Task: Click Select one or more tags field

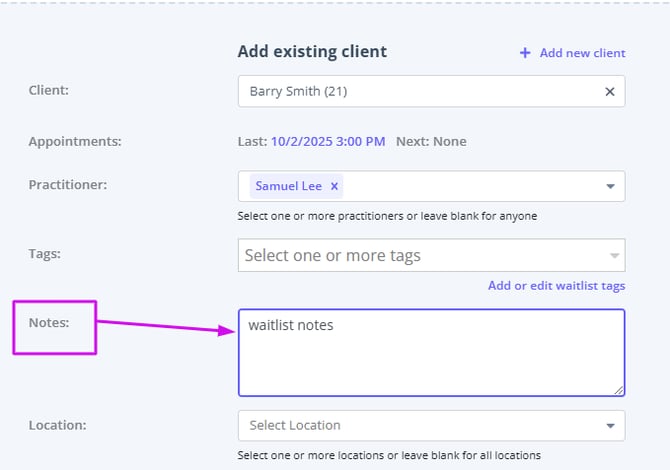Action: click(x=420, y=255)
